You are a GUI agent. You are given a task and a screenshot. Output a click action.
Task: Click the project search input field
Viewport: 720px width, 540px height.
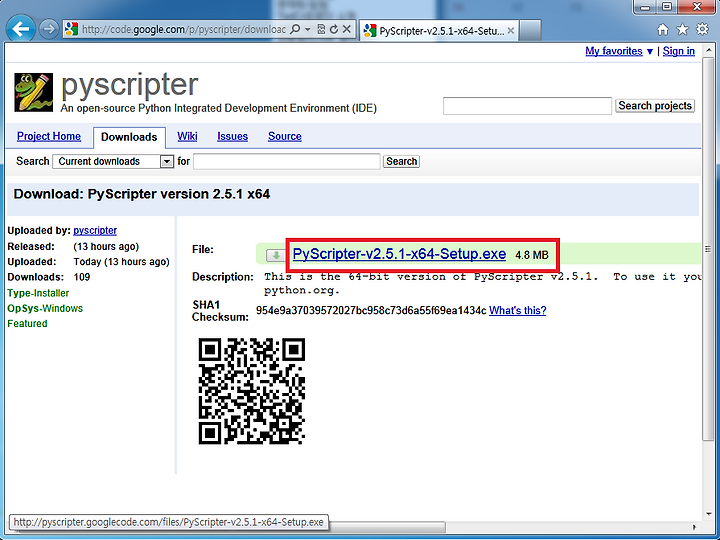pyautogui.click(x=527, y=106)
